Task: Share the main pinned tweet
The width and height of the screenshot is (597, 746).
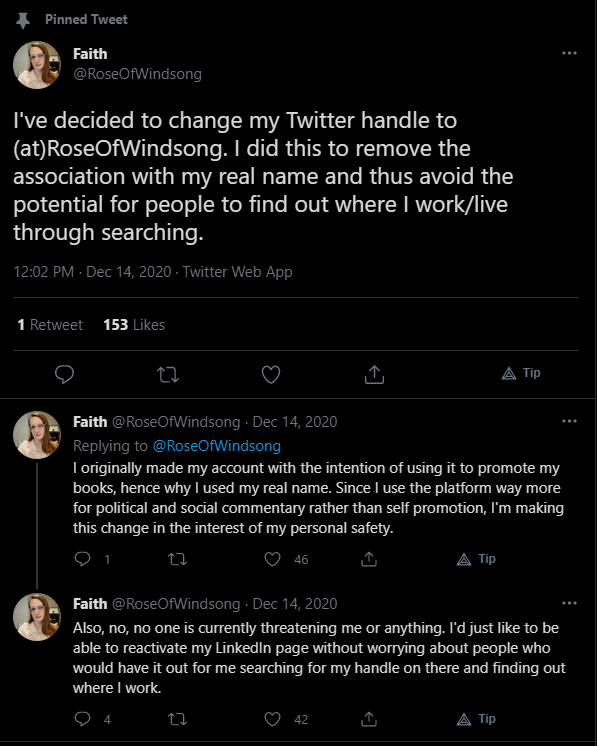Action: [x=374, y=374]
